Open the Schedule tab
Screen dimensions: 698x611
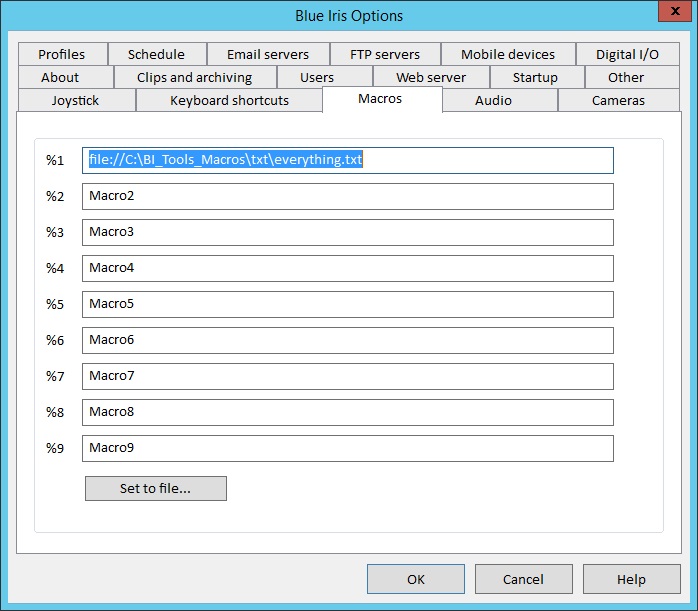point(157,54)
